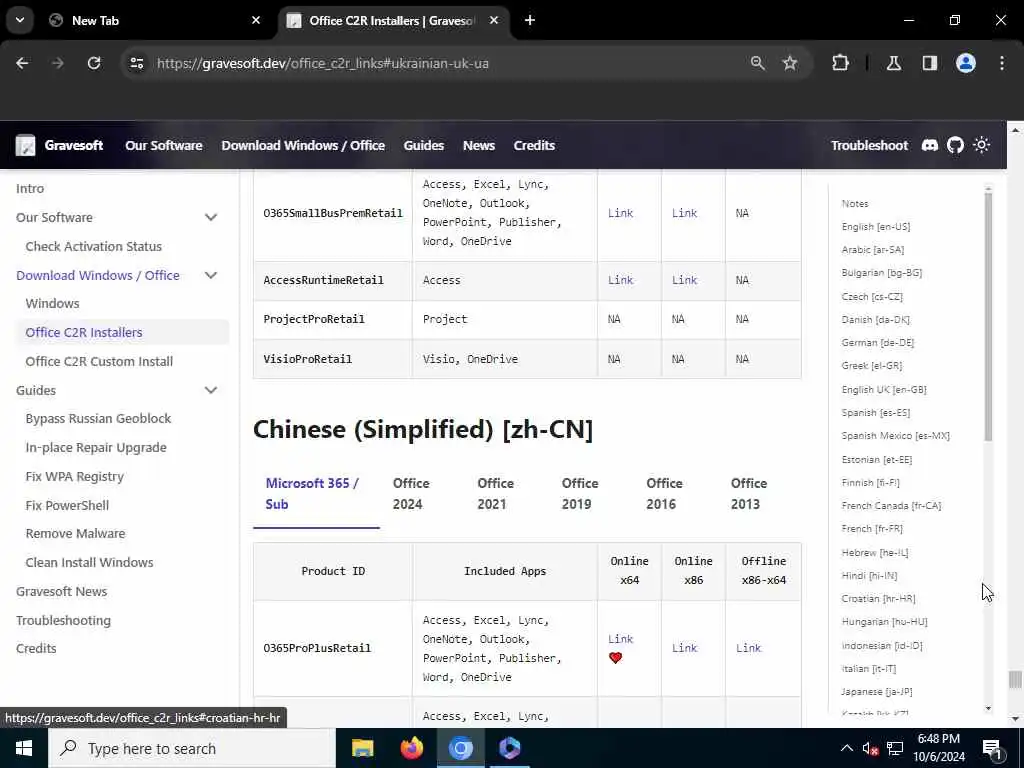Open the notification center icon

[992, 749]
